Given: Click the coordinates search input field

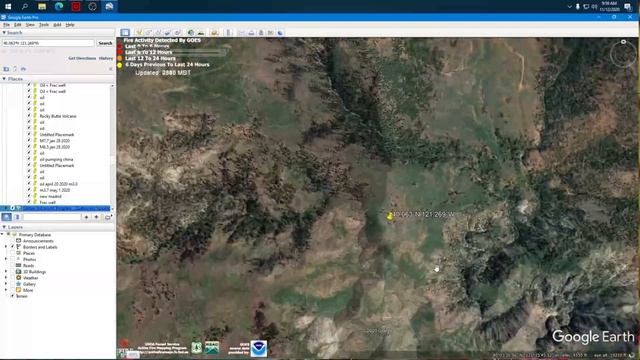Looking at the screenshot, I should tap(48, 43).
